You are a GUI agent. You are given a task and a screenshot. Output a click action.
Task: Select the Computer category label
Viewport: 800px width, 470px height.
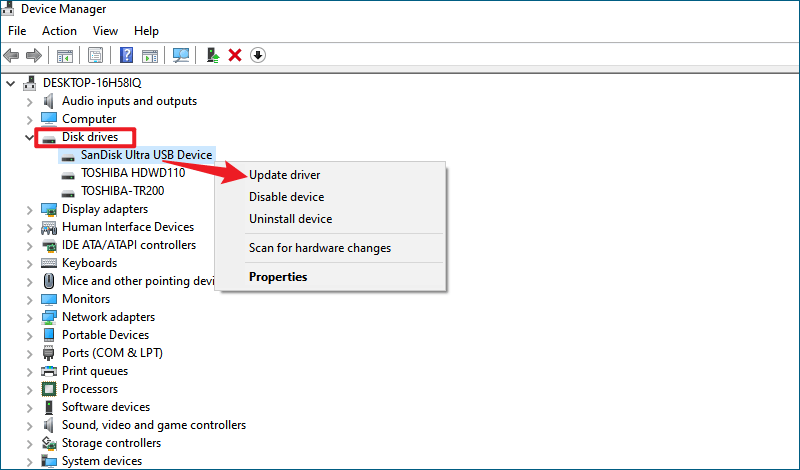click(89, 119)
